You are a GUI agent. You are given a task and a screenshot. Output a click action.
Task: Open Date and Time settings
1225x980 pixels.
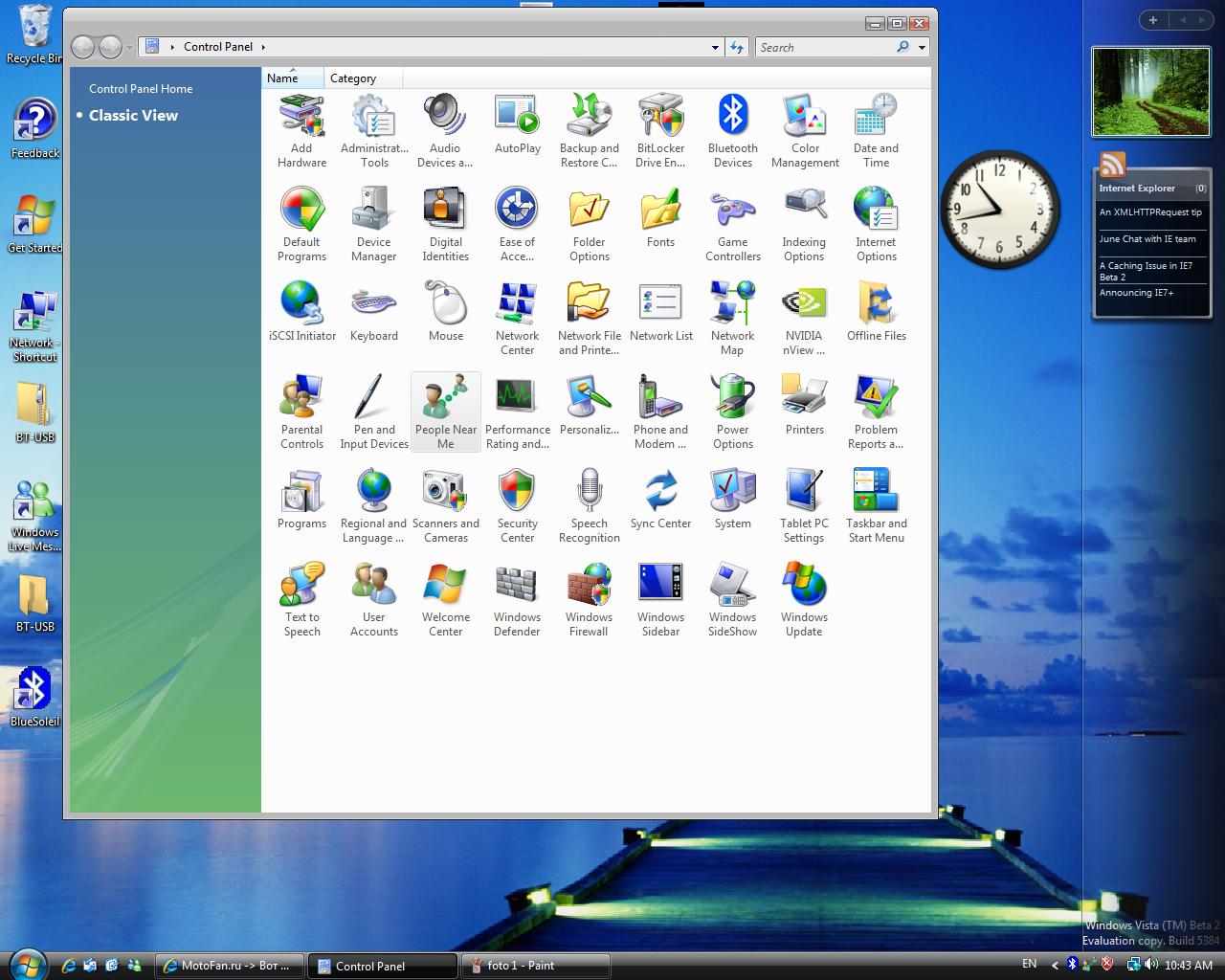(876, 131)
